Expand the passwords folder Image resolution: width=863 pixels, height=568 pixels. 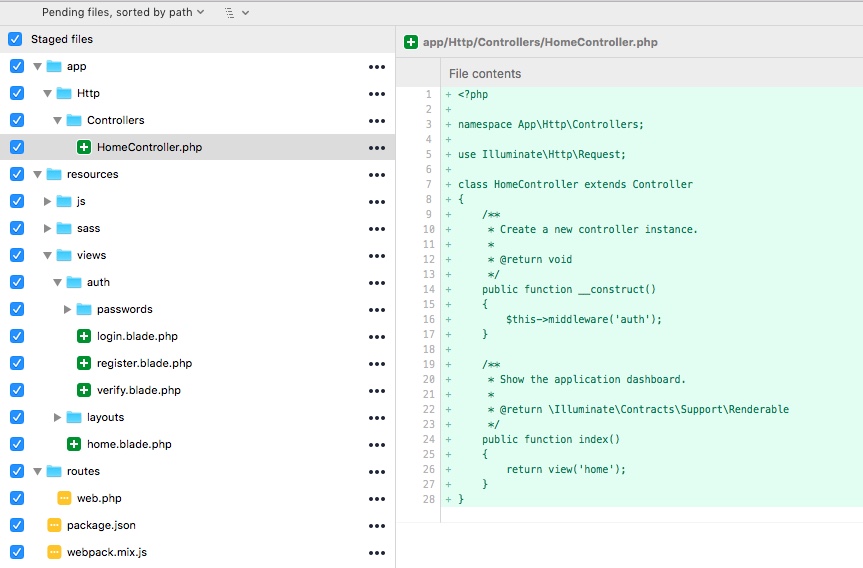pos(68,309)
